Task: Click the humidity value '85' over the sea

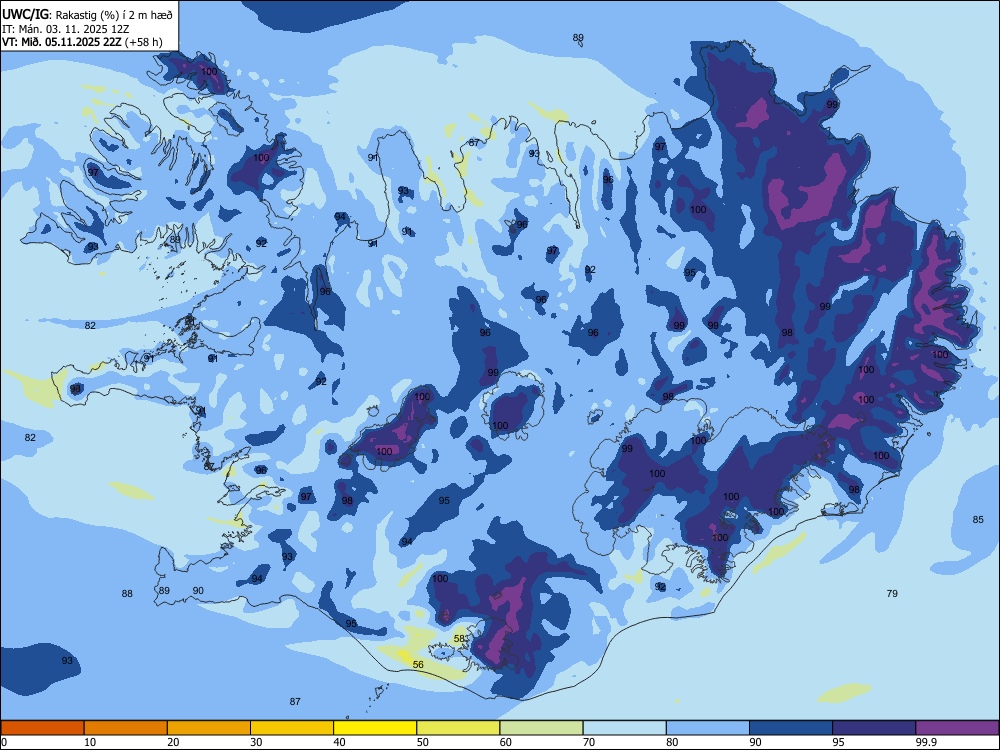Action: 978,520
